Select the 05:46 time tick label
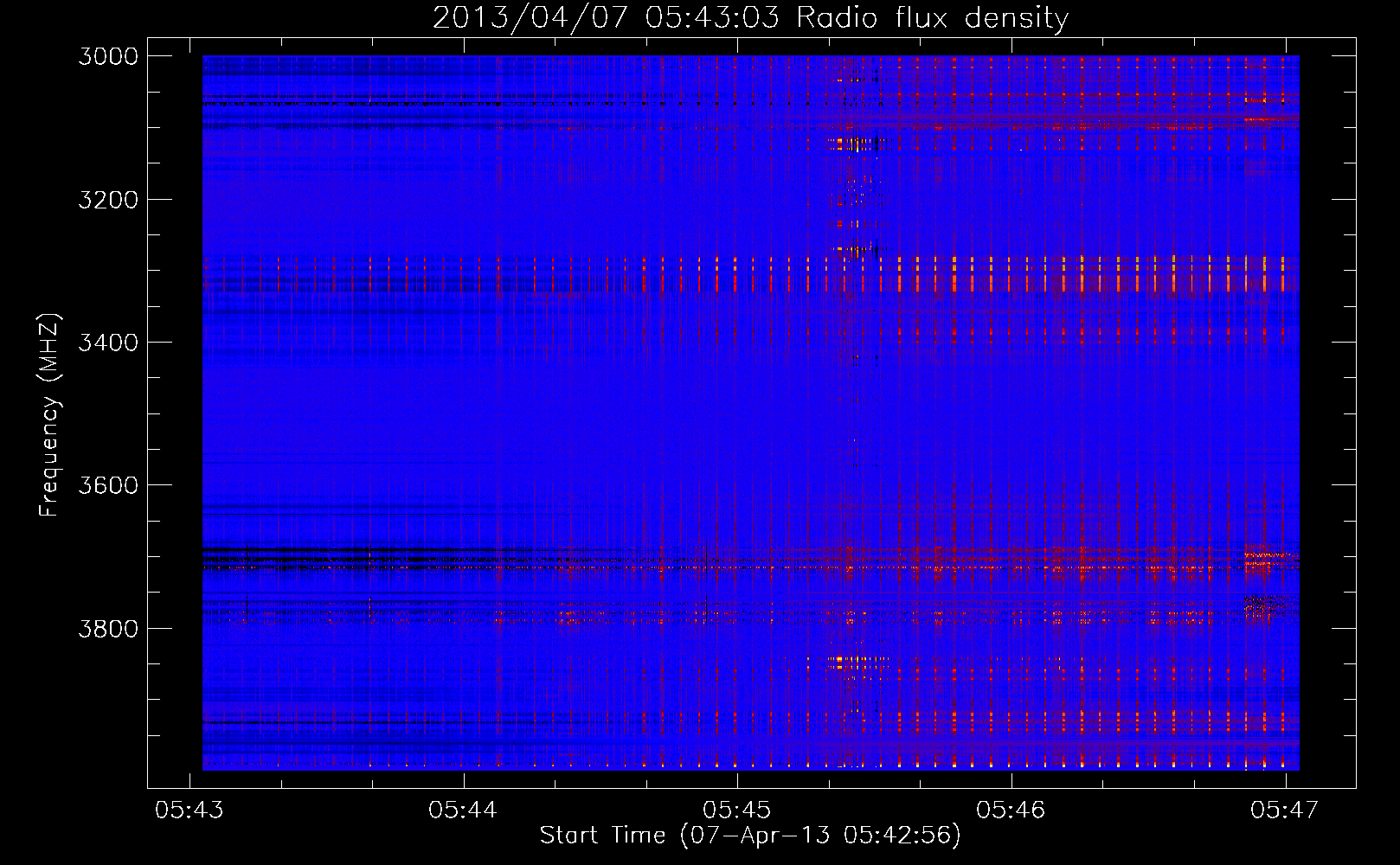The height and width of the screenshot is (865, 1400). (1011, 810)
